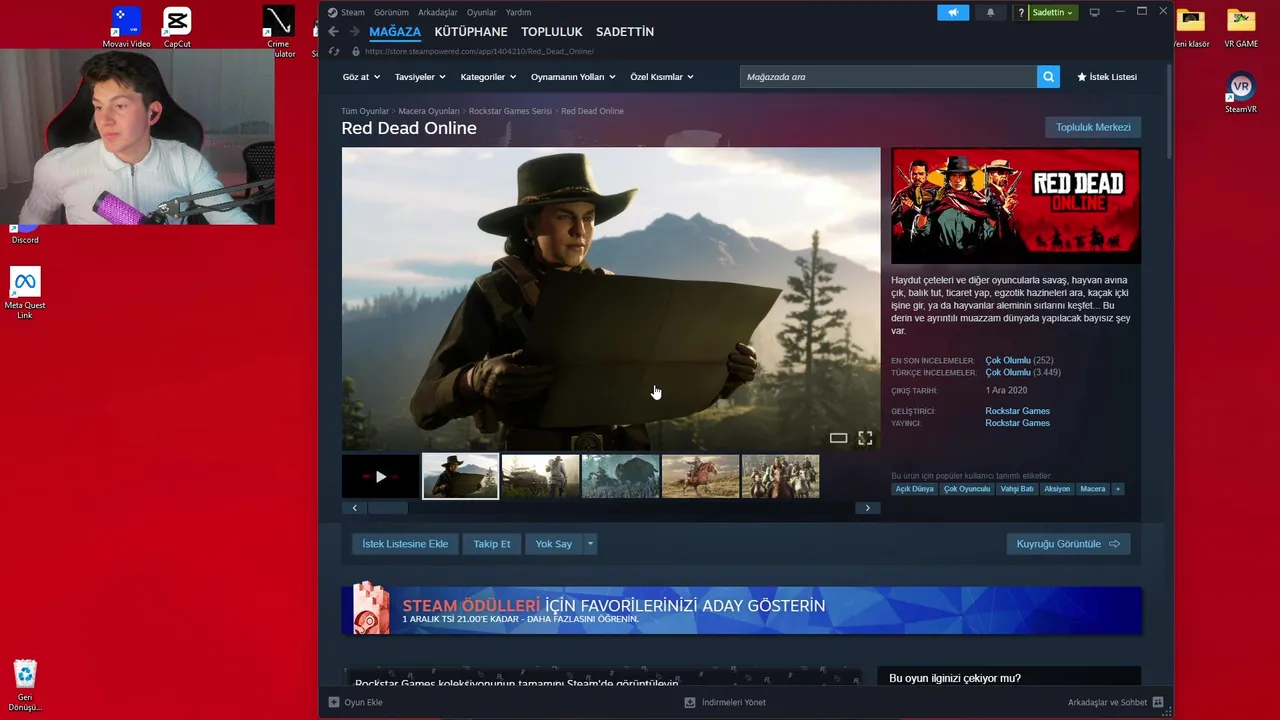This screenshot has height=720, width=1280.
Task: Click the Vahşi Batı tag
Action: (1017, 489)
